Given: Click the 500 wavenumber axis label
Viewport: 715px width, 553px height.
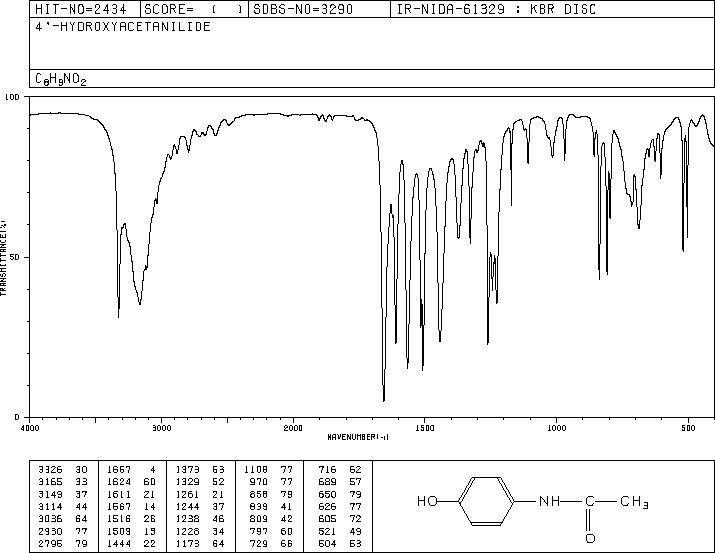Looking at the screenshot, I should pyautogui.click(x=689, y=428).
